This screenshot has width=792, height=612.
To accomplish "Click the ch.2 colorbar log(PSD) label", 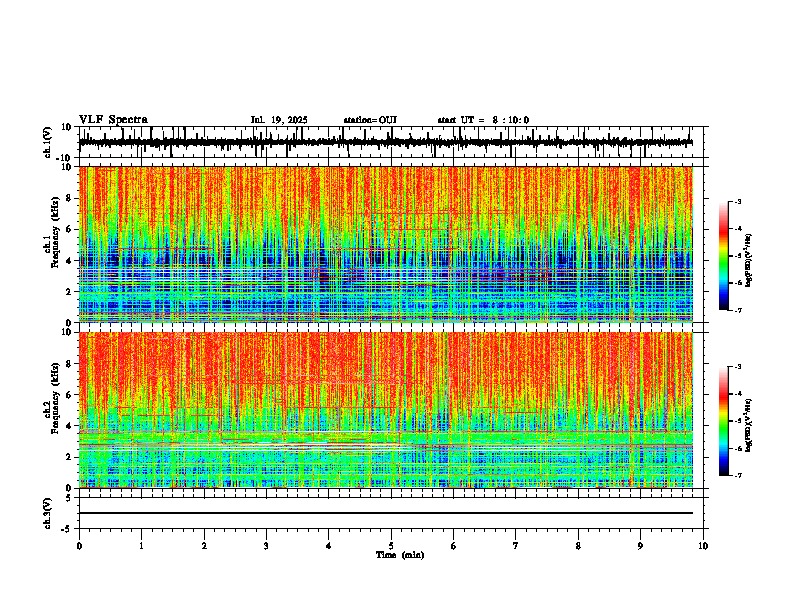I will coord(749,426).
